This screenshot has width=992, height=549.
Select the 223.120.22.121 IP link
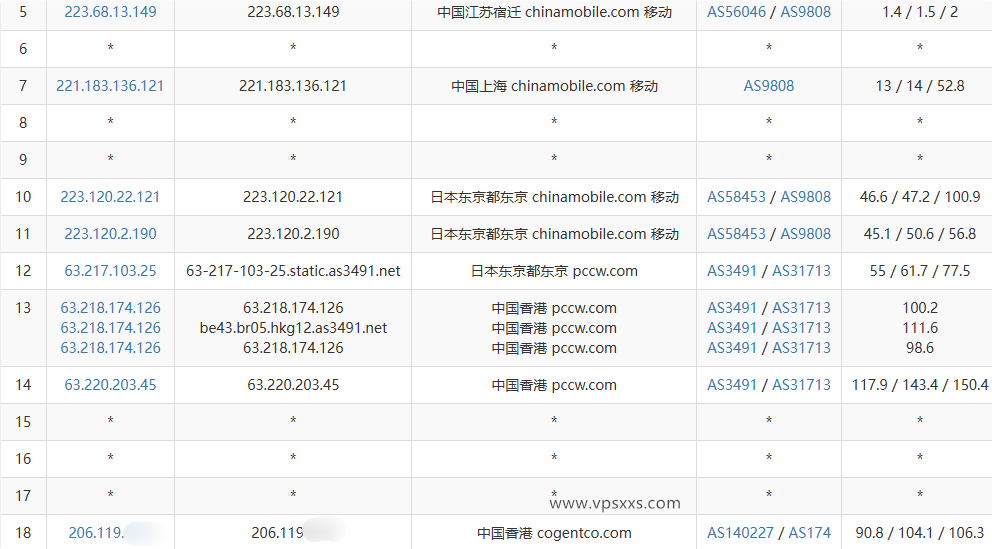(x=110, y=197)
